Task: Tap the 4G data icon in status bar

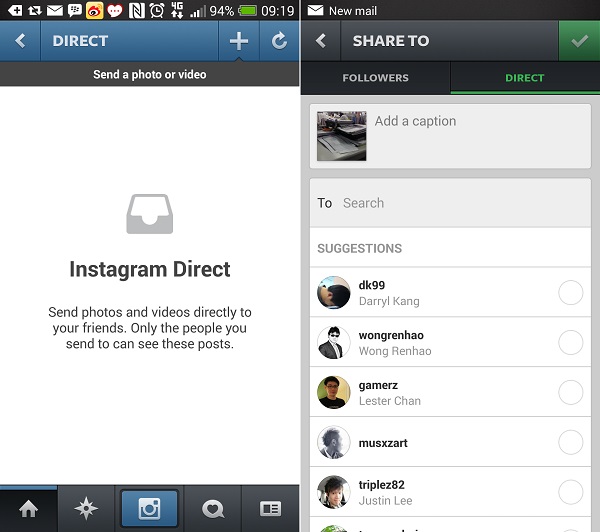Action: pos(177,10)
